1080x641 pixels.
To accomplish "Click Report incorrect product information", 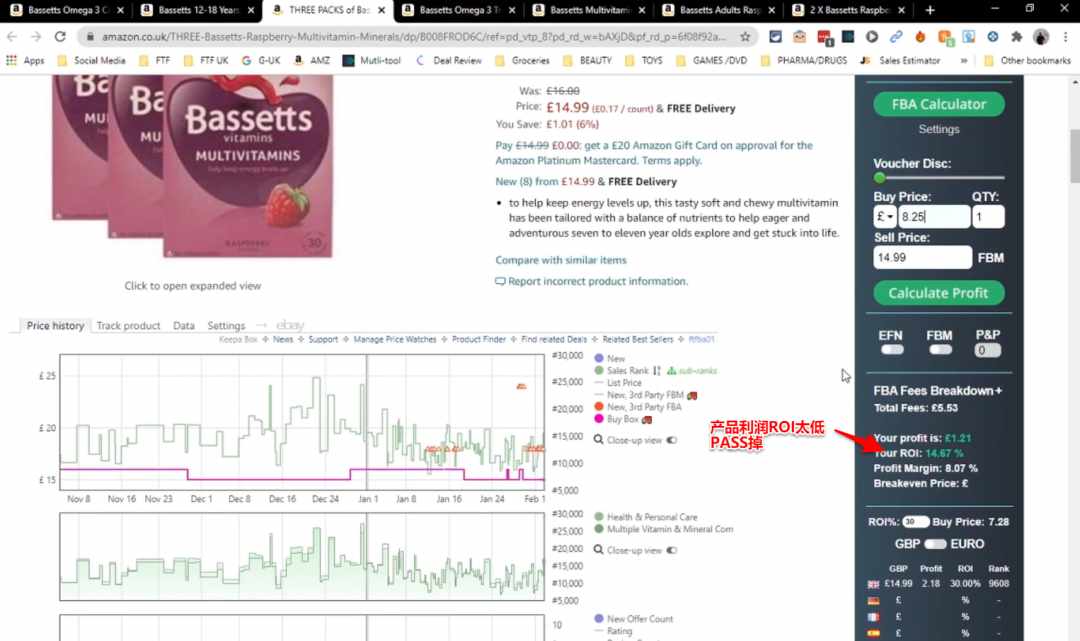I will click(592, 282).
